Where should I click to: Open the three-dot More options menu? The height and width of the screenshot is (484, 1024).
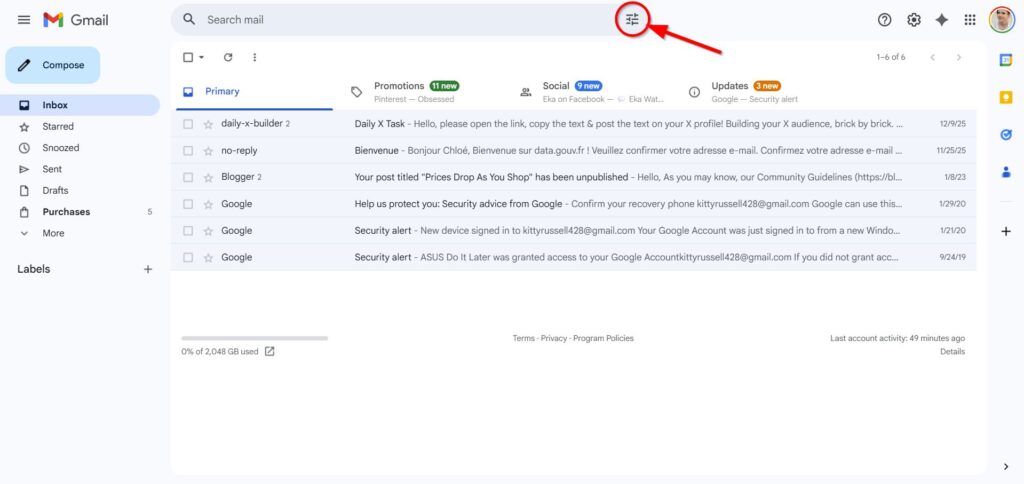click(255, 58)
